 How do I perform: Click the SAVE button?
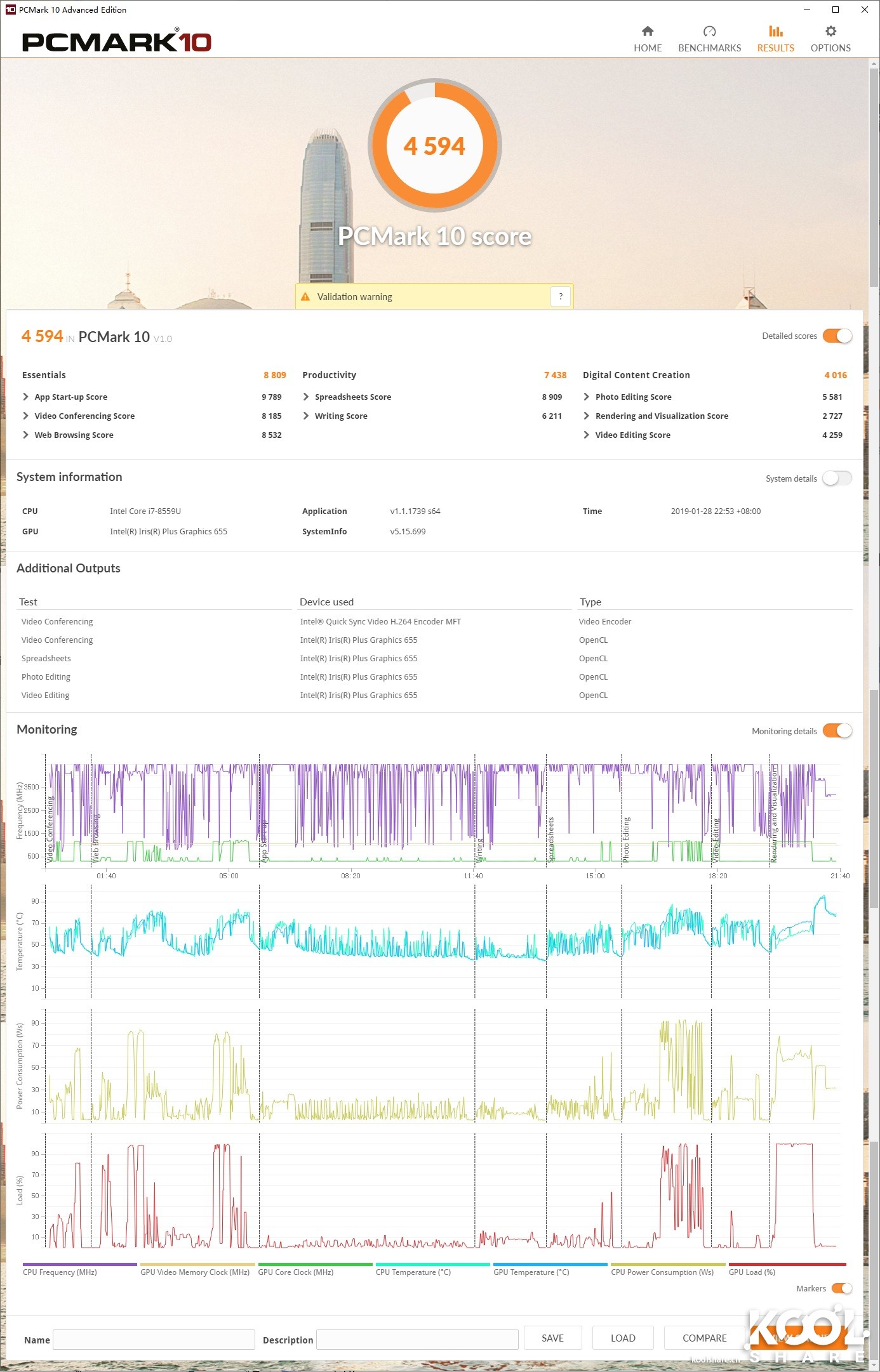point(552,1338)
